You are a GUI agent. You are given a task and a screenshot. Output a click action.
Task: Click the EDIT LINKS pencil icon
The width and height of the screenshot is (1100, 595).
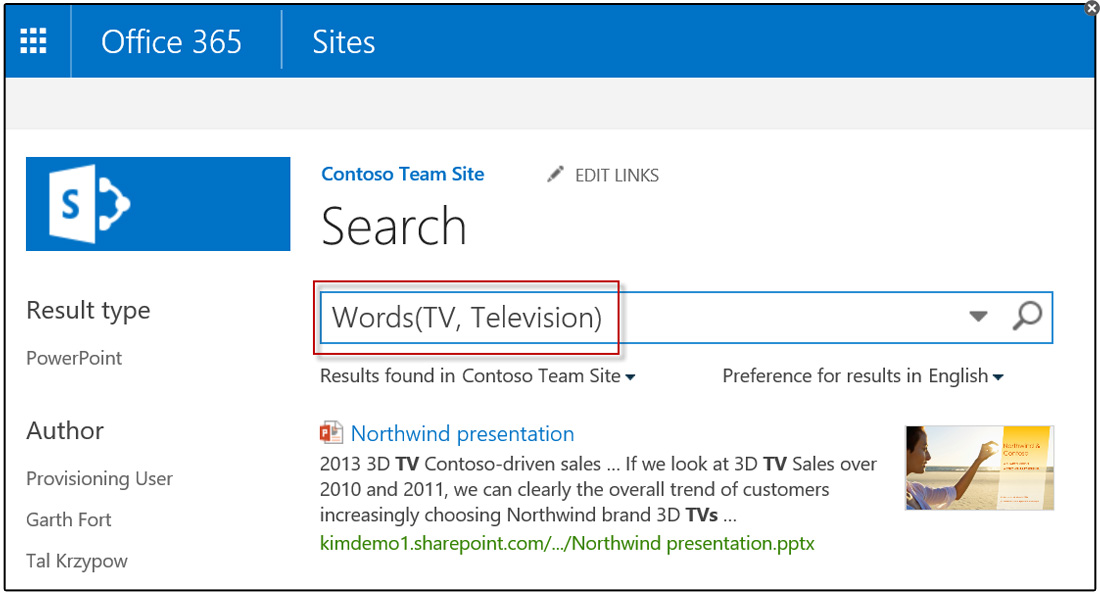click(x=556, y=174)
